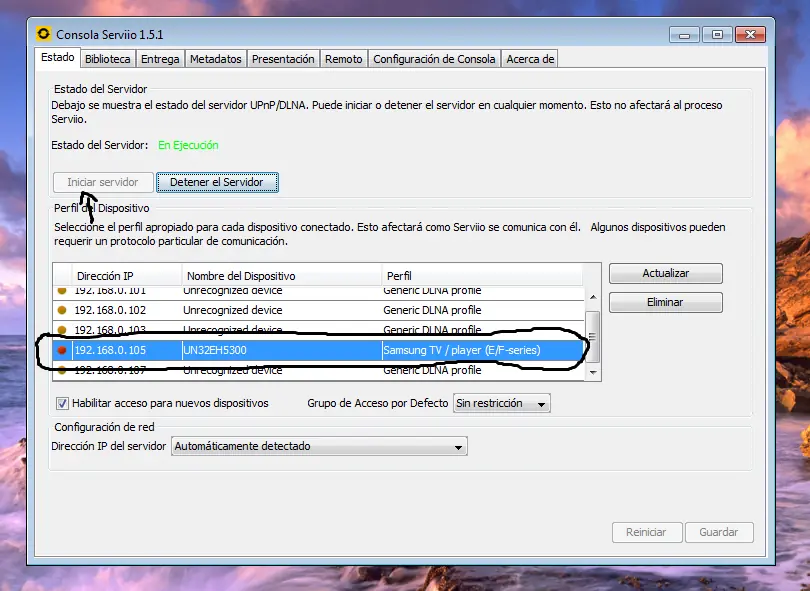Screen dimensions: 810x591
Task: Click the Eliminar button
Action: click(665, 302)
